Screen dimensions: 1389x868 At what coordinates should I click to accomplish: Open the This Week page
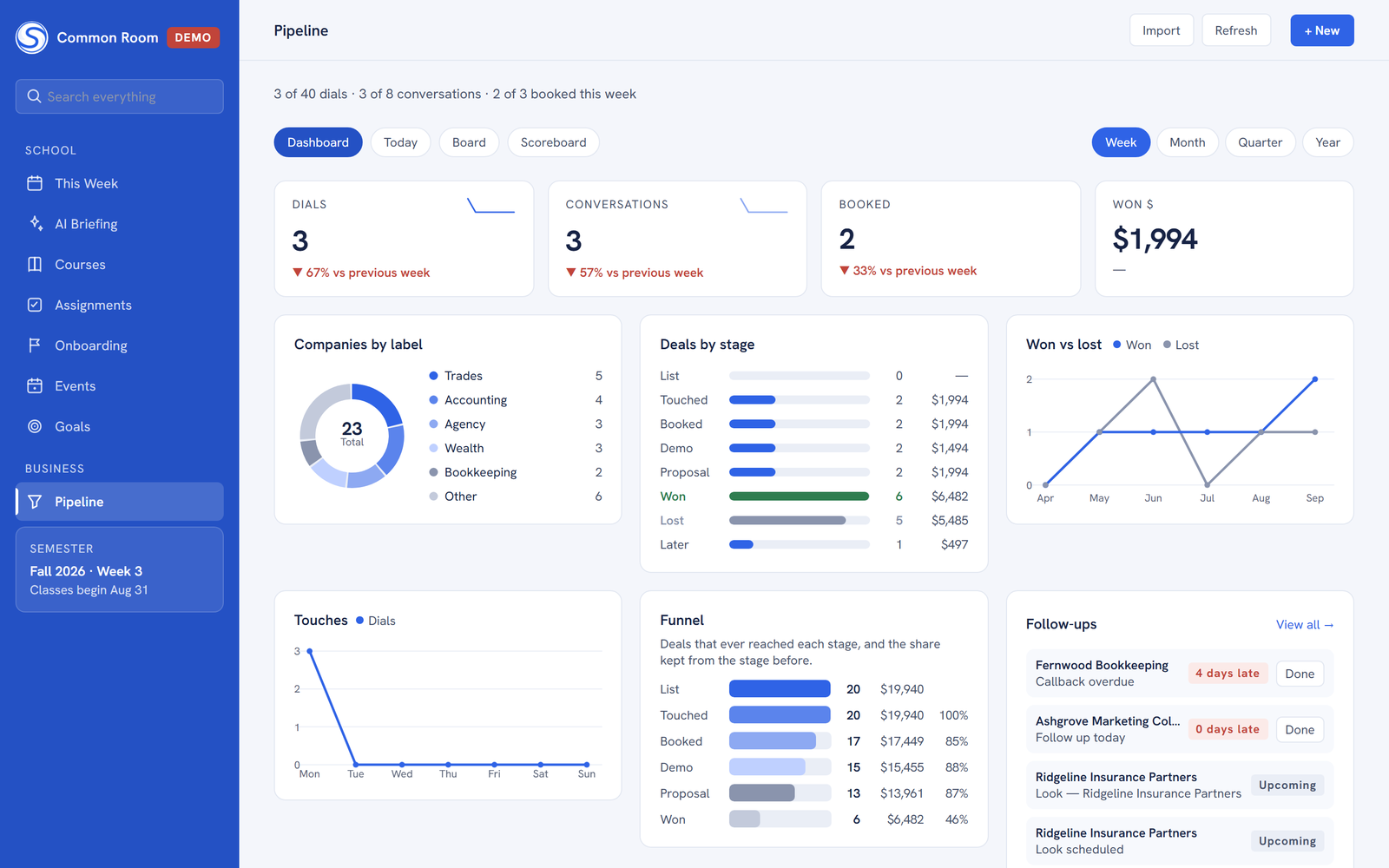point(120,183)
